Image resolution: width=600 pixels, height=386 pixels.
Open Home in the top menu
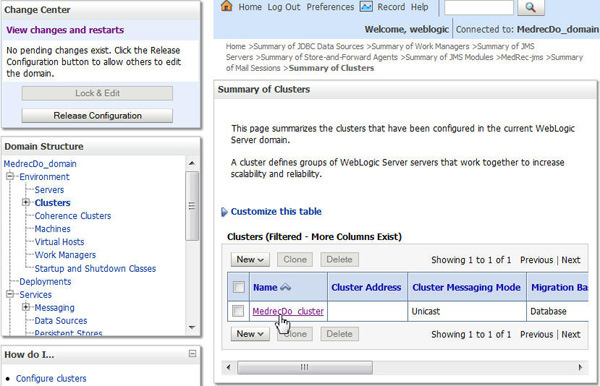[x=250, y=7]
